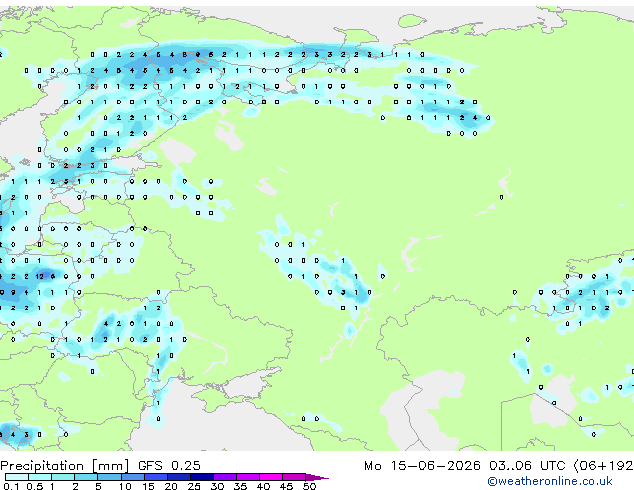Click the '10' legend scale label
Viewport: 634px width, 490px height.
[125, 486]
